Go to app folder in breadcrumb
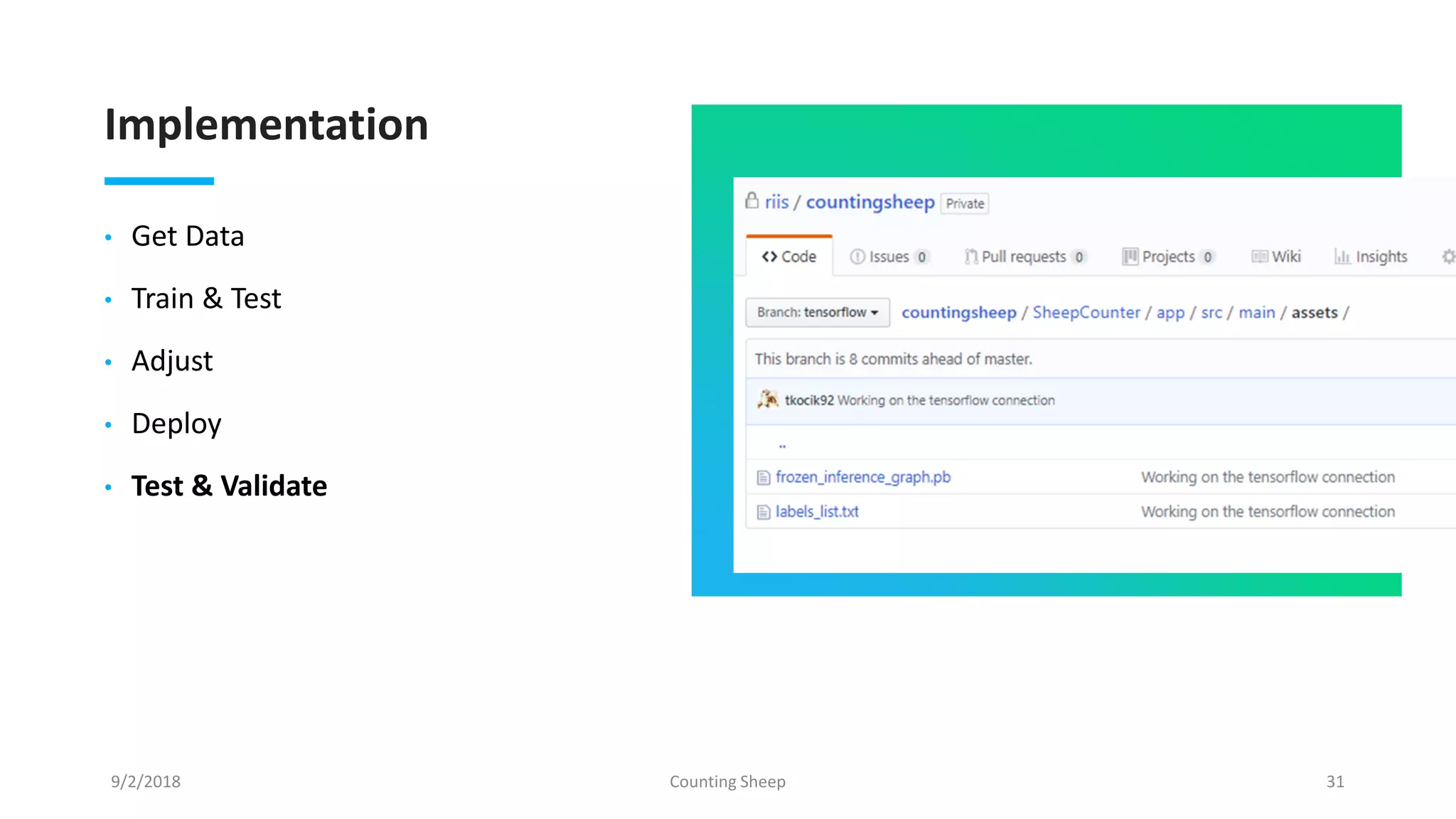The width and height of the screenshot is (1456, 819). point(1170,313)
